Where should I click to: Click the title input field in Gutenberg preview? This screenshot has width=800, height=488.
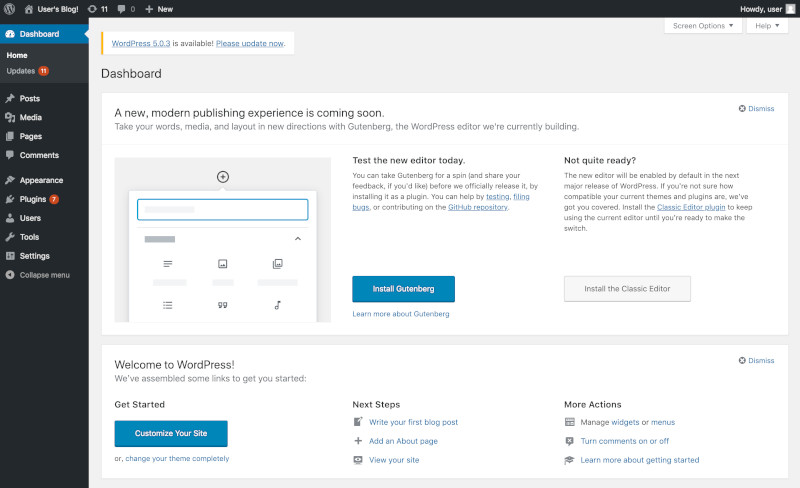[x=222, y=209]
